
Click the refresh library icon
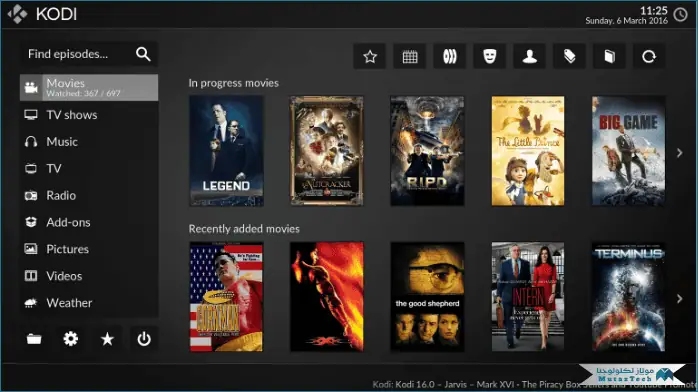[x=649, y=57]
